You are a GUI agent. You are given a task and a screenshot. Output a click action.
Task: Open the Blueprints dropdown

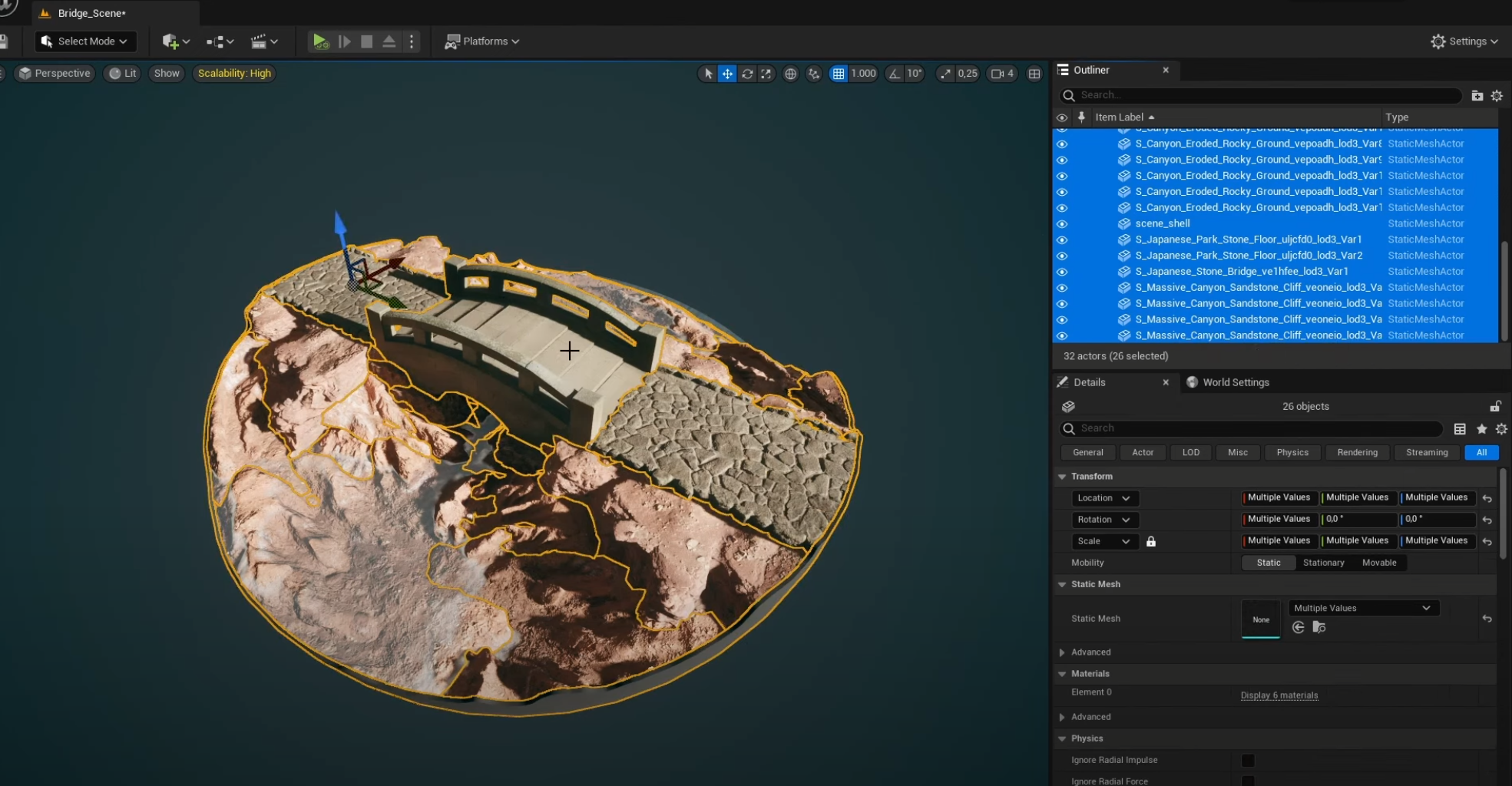pos(220,41)
